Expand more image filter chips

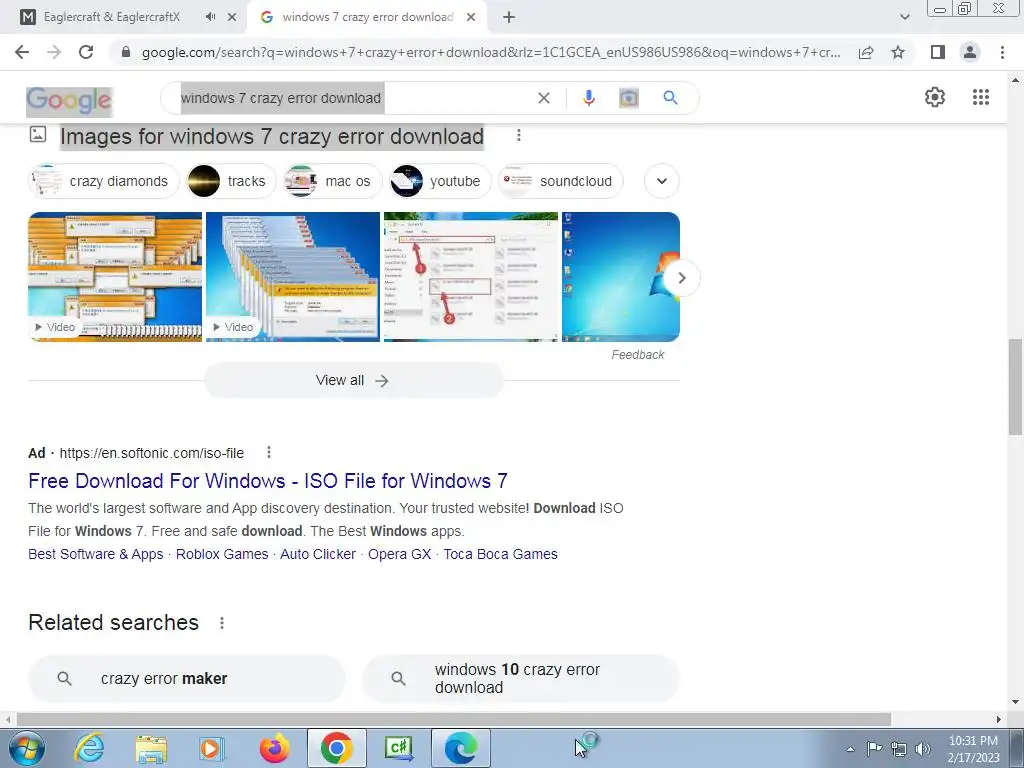pyautogui.click(x=662, y=181)
